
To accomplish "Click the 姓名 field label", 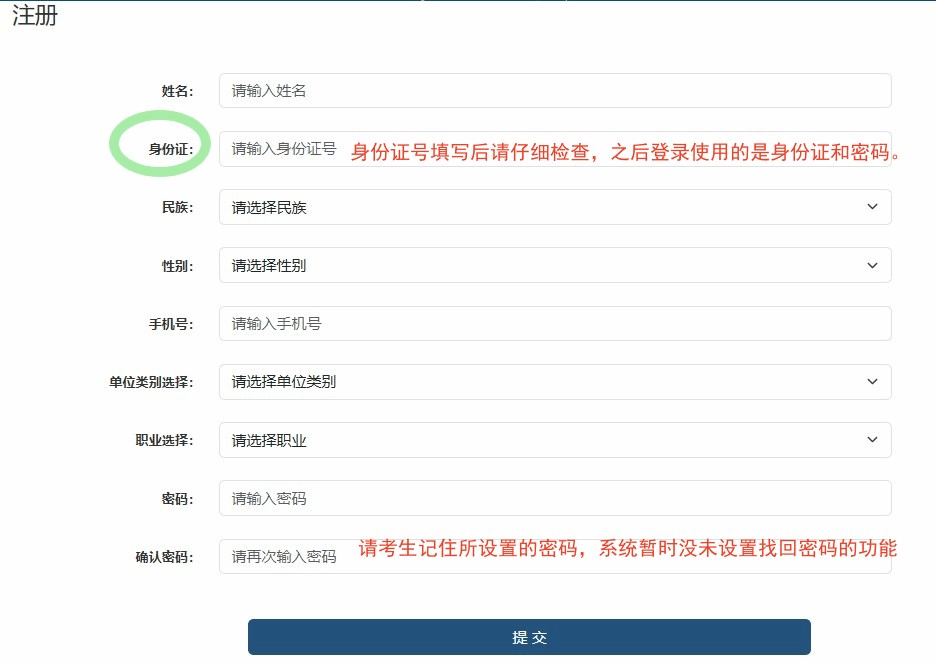I will (177, 91).
